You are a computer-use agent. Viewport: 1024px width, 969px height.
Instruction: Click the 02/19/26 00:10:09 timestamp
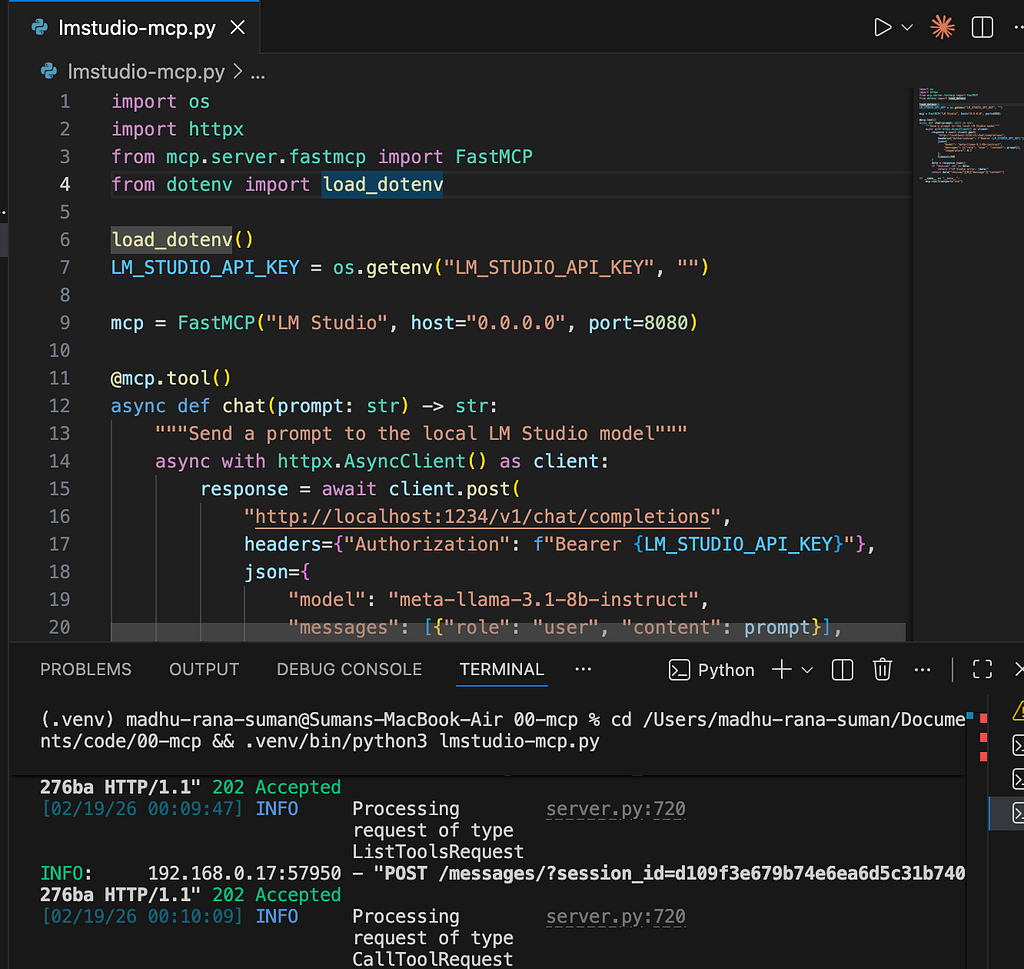[x=142, y=916]
